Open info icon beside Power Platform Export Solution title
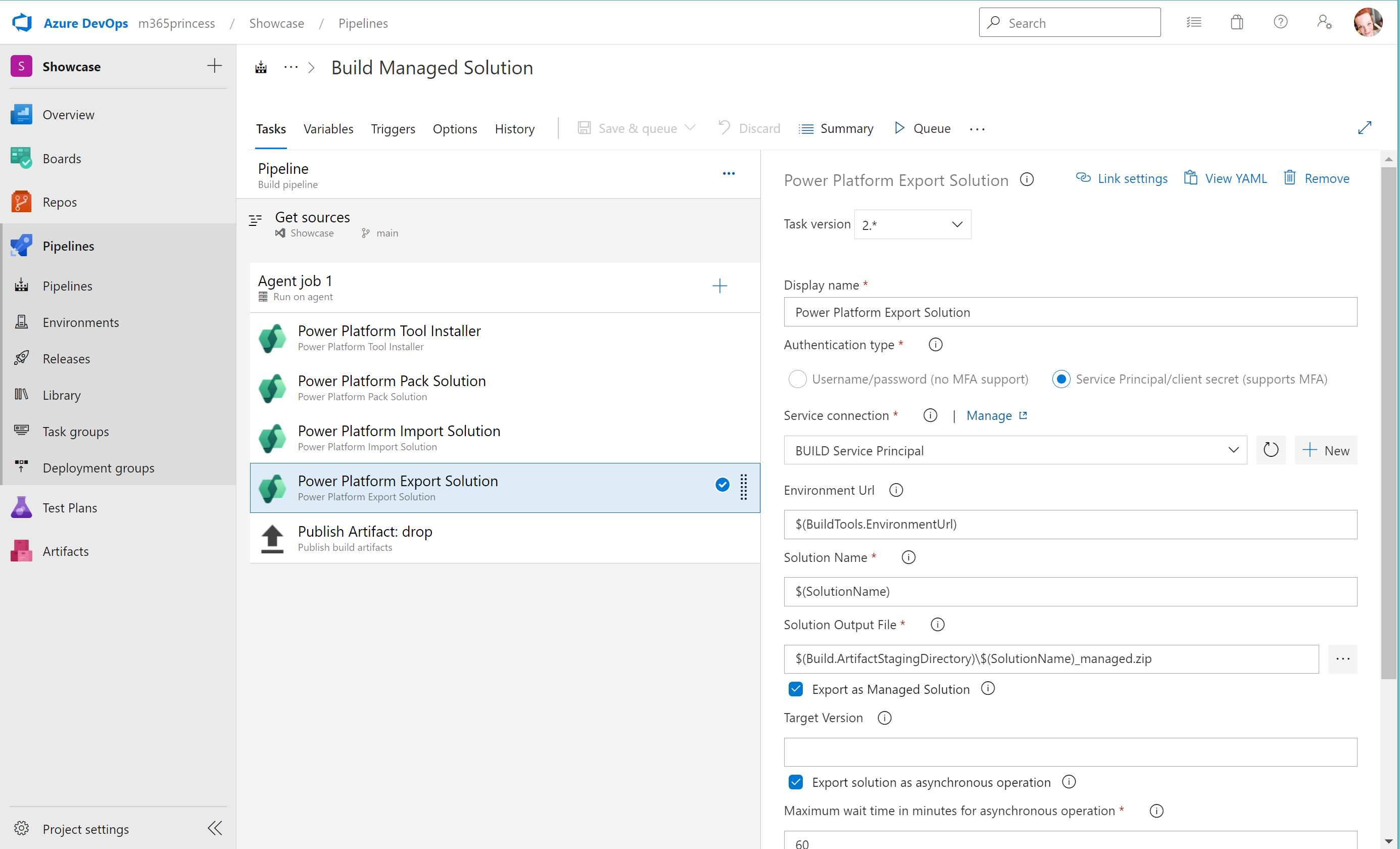Image resolution: width=1400 pixels, height=849 pixels. click(1027, 179)
